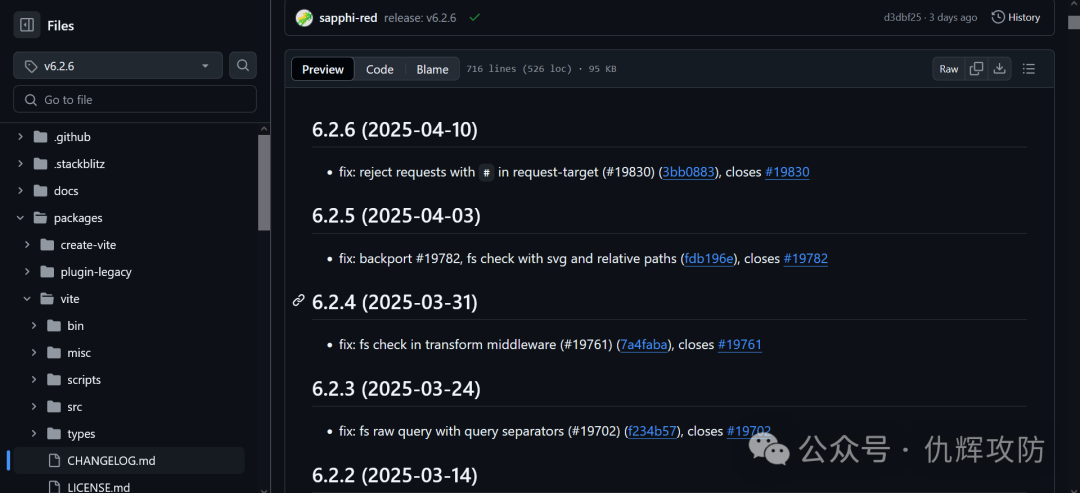Open the src folder

(x=74, y=406)
